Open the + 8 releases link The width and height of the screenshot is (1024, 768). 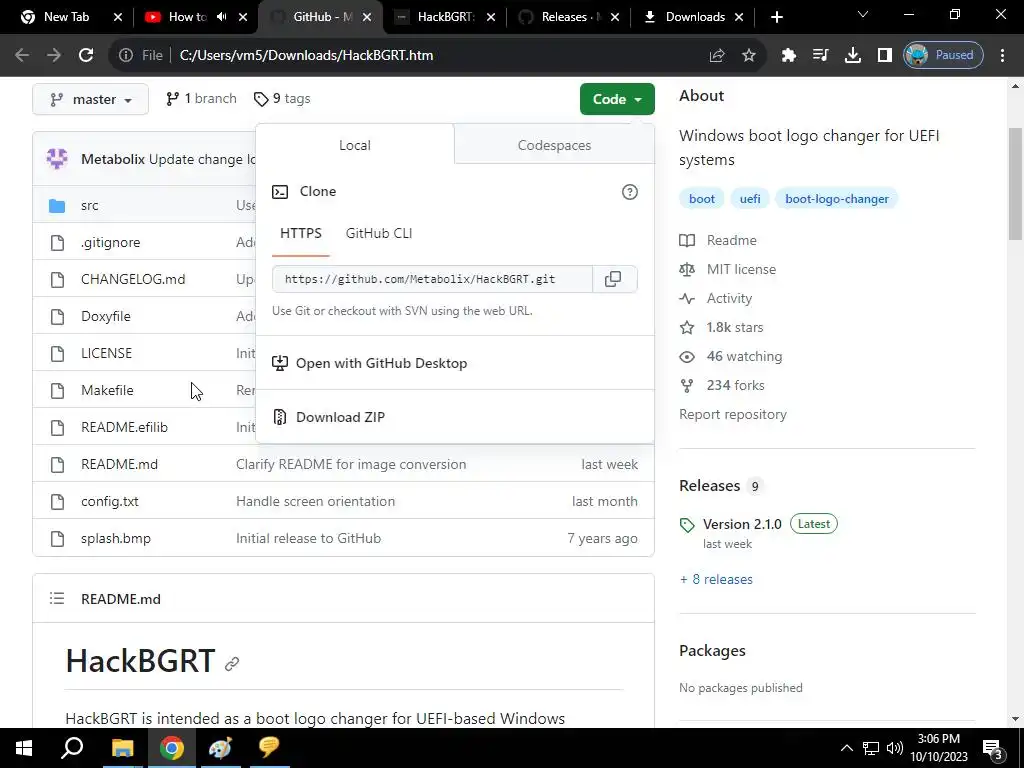pyautogui.click(x=716, y=579)
